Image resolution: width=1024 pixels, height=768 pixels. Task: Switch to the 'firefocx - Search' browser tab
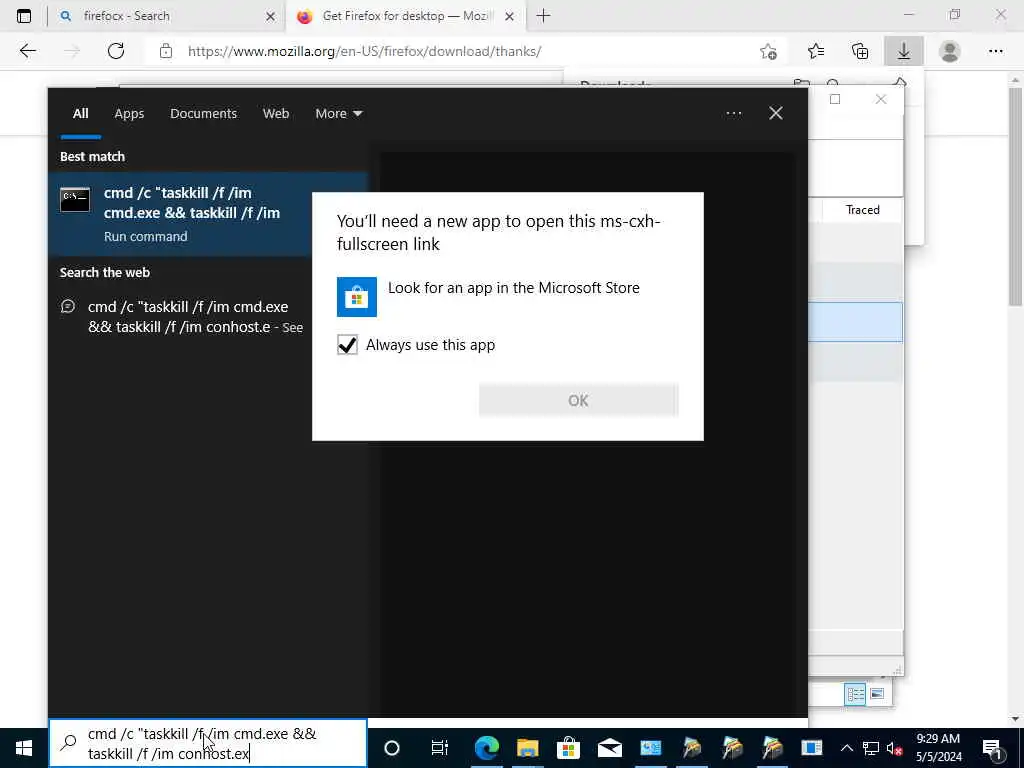pos(165,16)
